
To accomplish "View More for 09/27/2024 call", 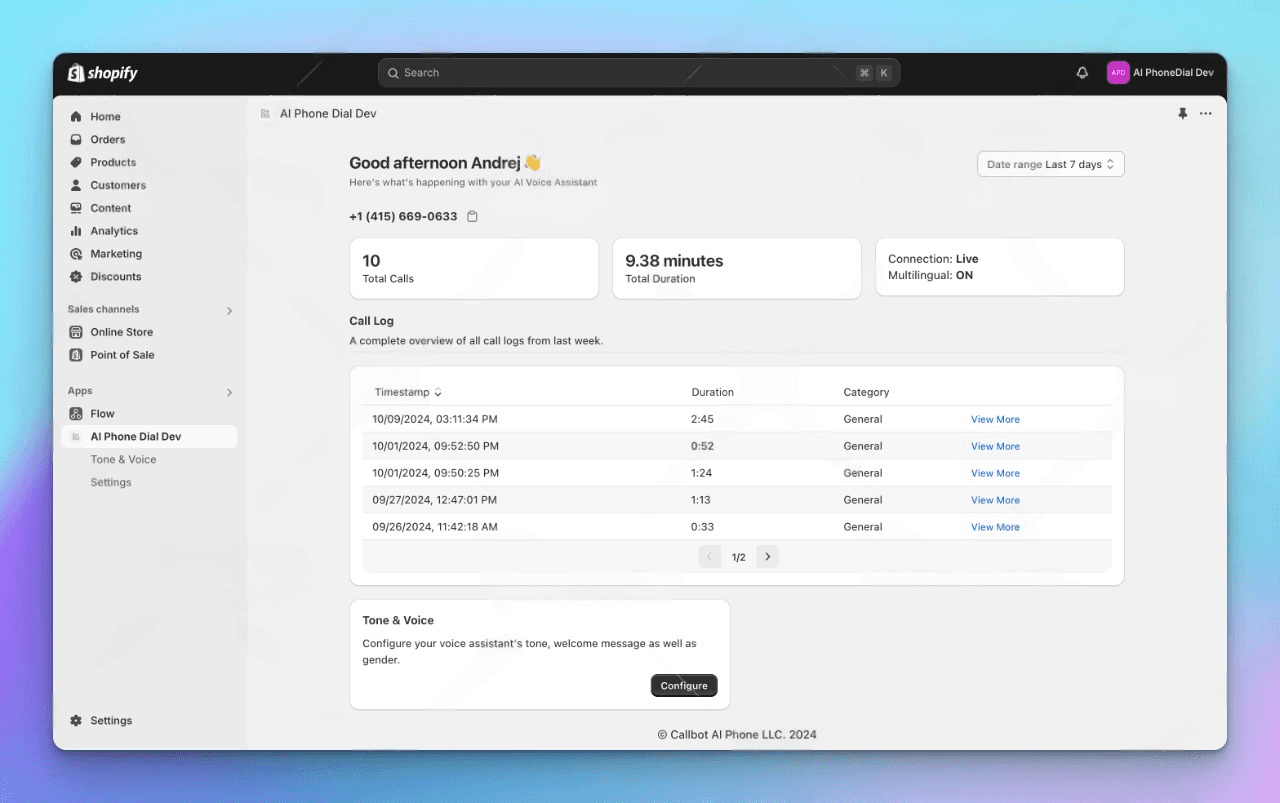I will (x=995, y=501).
